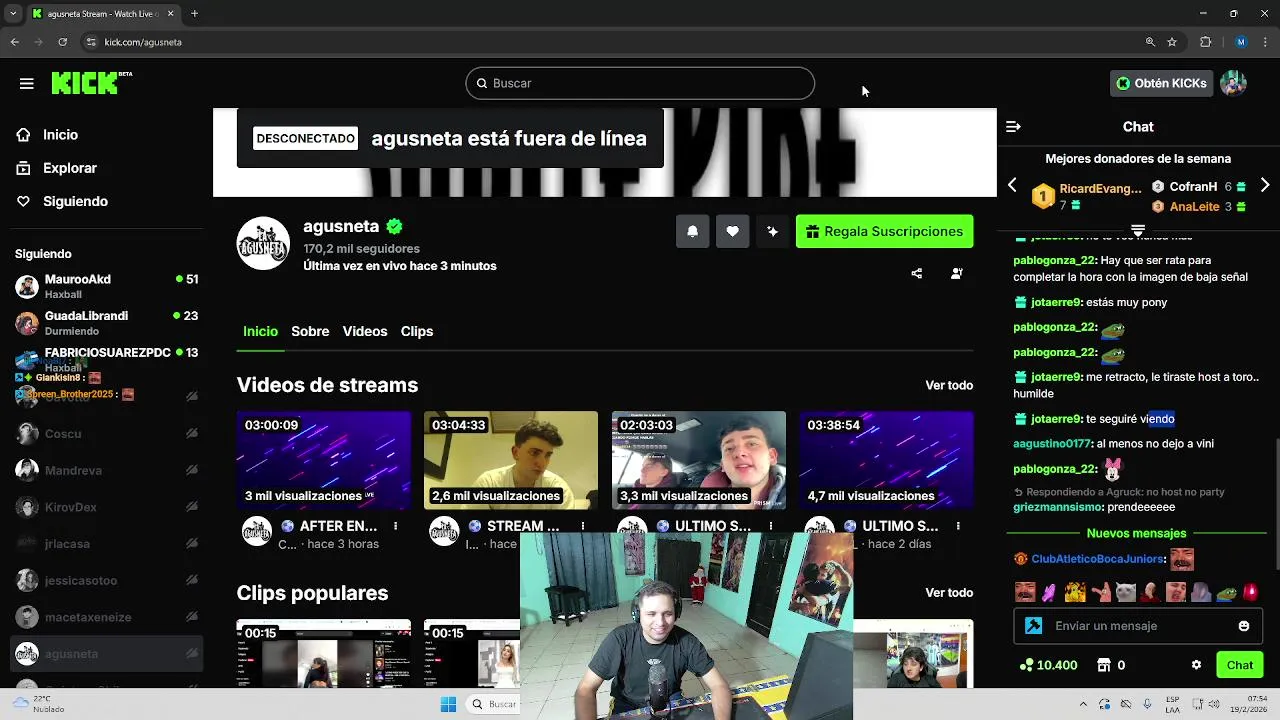1280x720 pixels.
Task: Open Mandreva channel in sidebar
Action: point(106,470)
